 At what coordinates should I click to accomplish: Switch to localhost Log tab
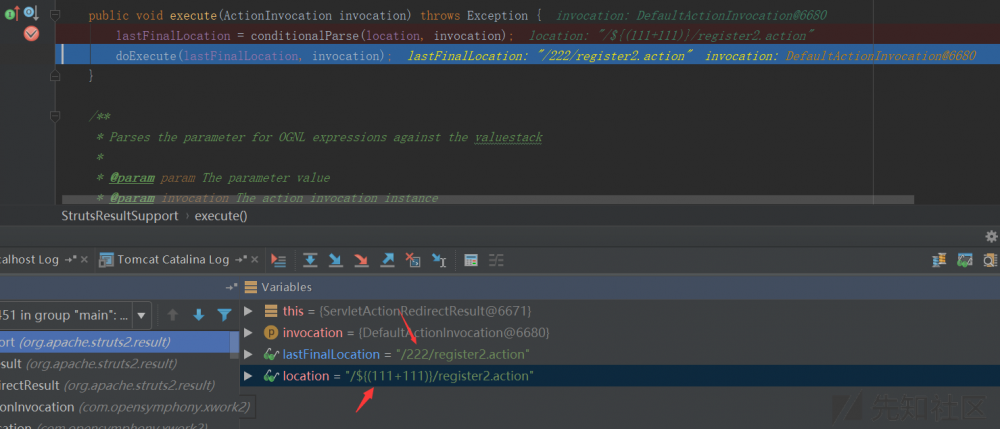coord(29,259)
